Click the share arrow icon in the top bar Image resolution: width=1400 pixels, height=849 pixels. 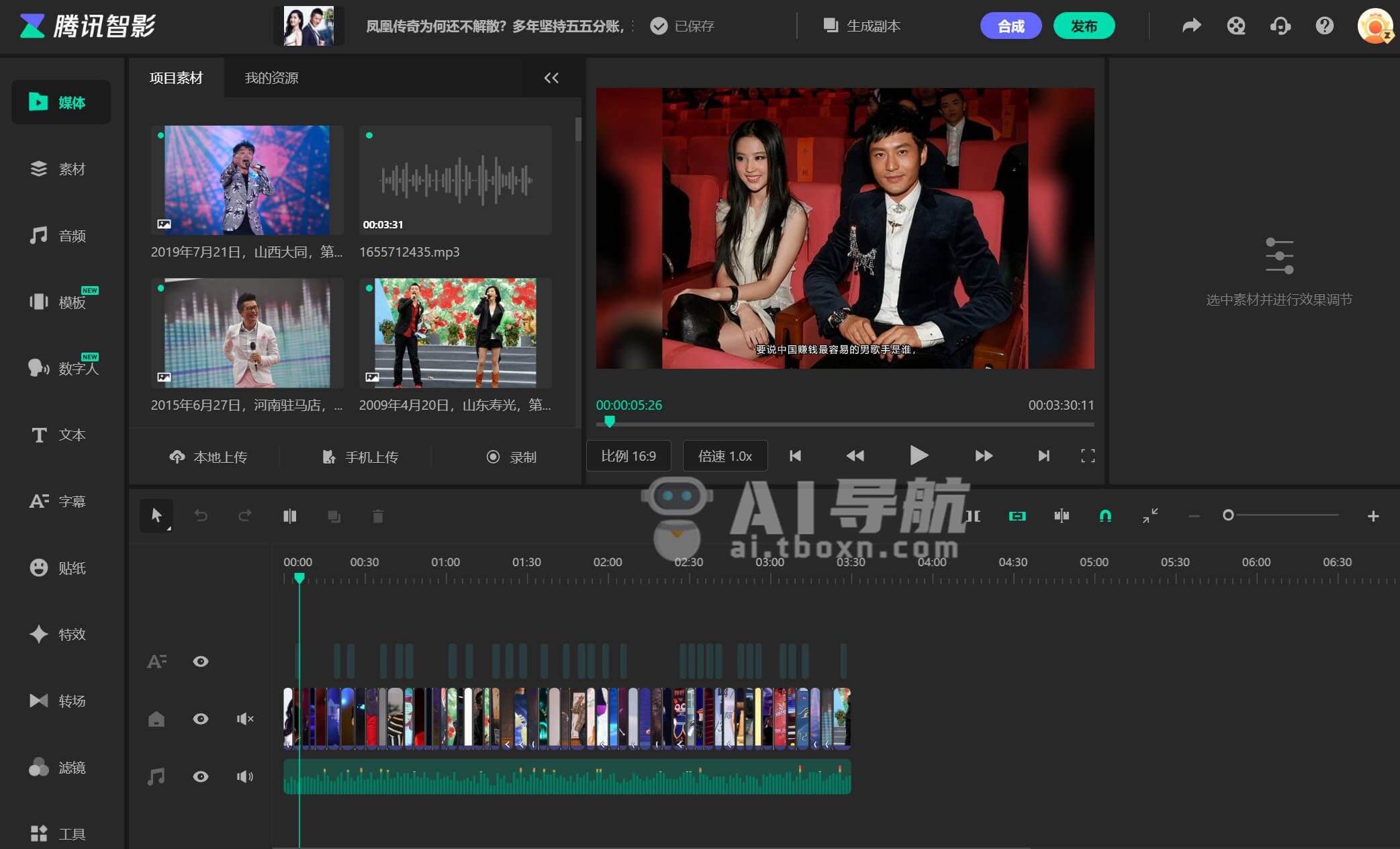(1191, 26)
